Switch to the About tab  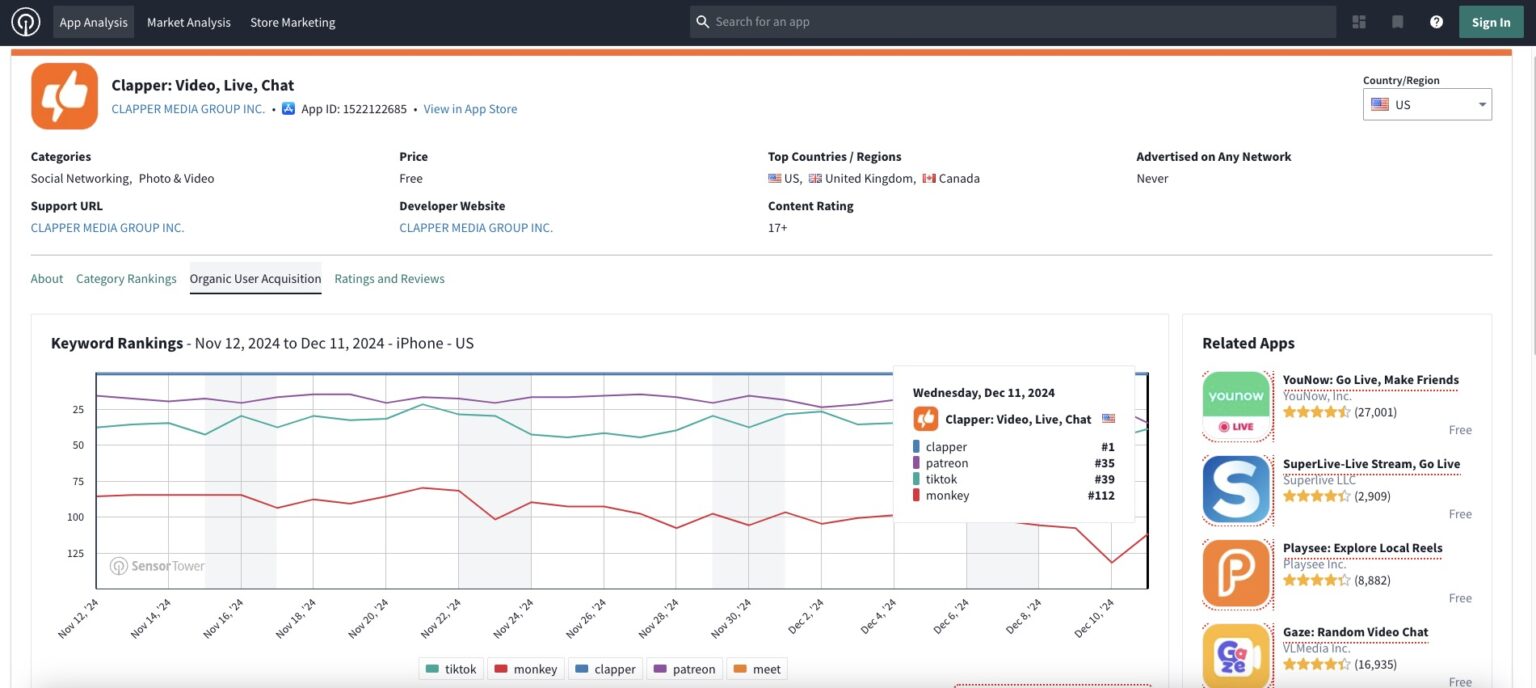pos(47,279)
